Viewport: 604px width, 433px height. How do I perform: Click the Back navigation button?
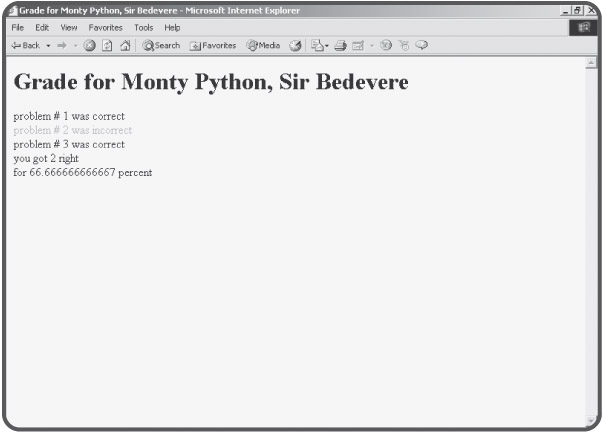[25, 45]
